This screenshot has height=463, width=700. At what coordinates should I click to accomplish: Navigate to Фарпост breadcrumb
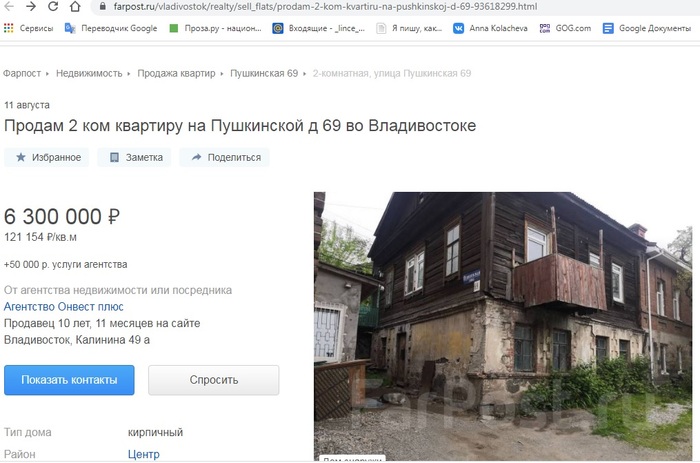click(x=22, y=73)
